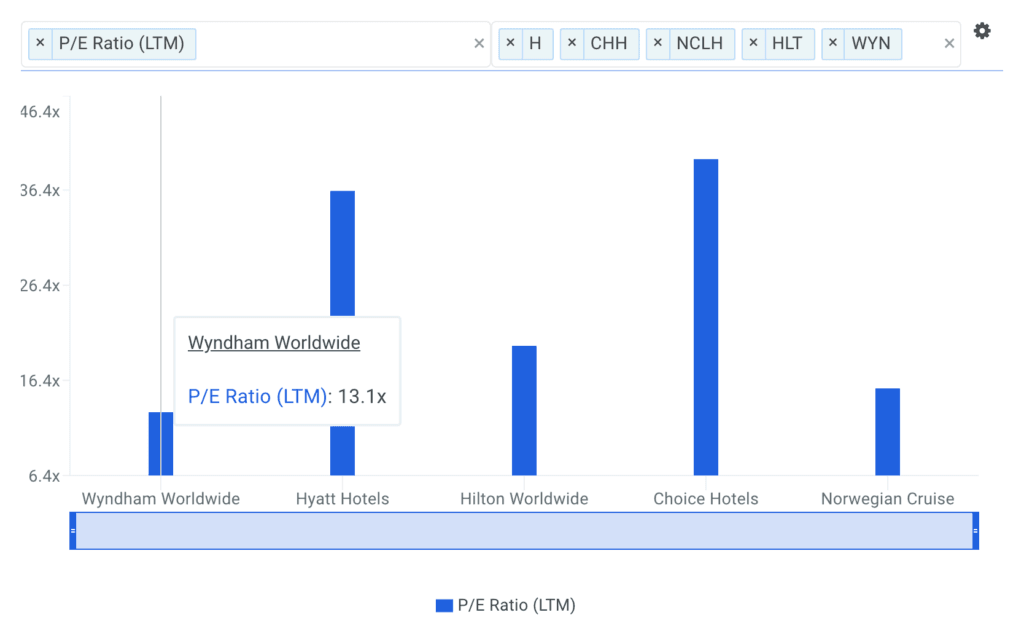Click the Norwegian Cruise bar
This screenshot has width=1024, height=634.
[887, 431]
